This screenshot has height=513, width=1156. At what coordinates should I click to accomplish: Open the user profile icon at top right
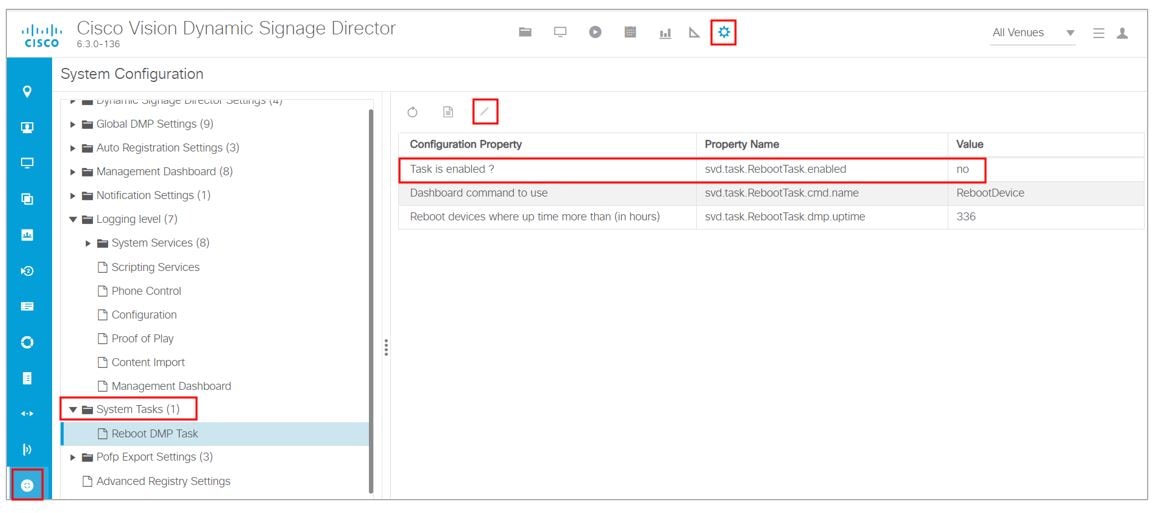1122,33
